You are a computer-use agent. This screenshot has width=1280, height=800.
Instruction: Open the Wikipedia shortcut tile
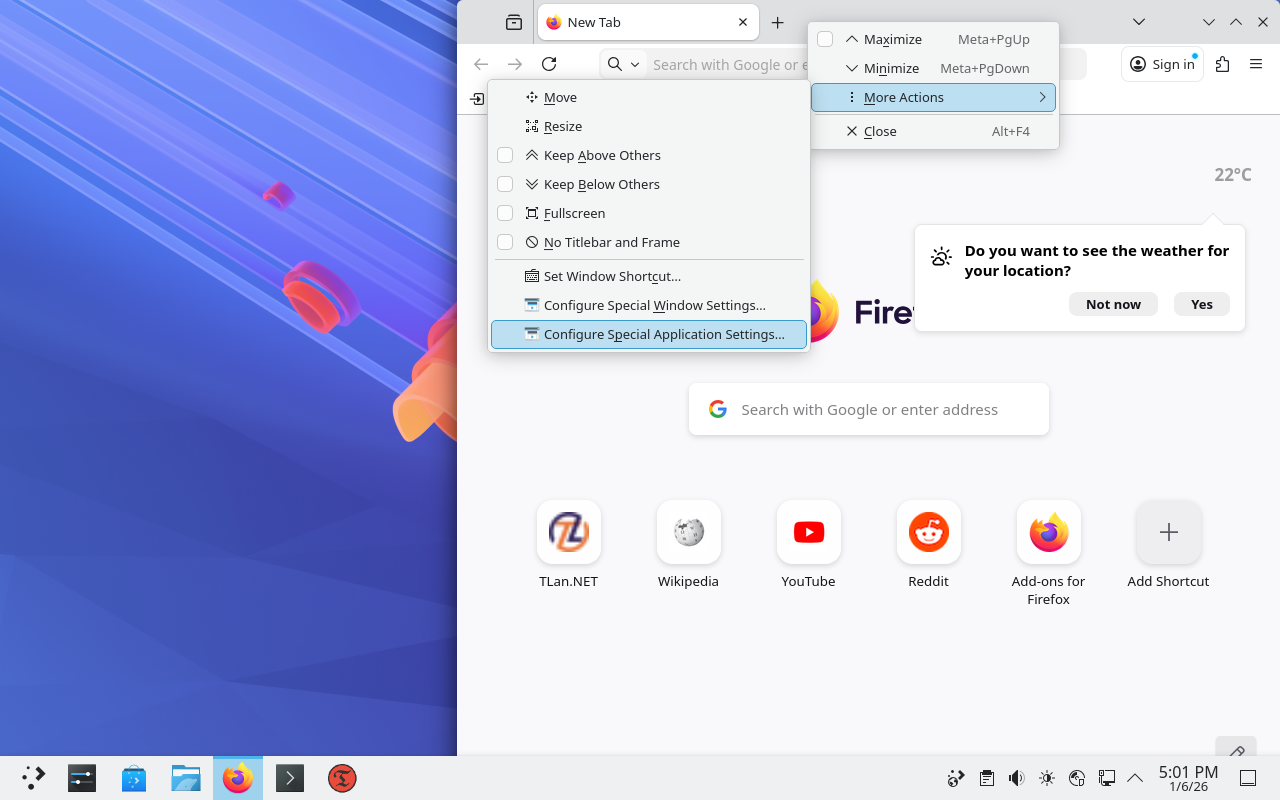pos(688,533)
